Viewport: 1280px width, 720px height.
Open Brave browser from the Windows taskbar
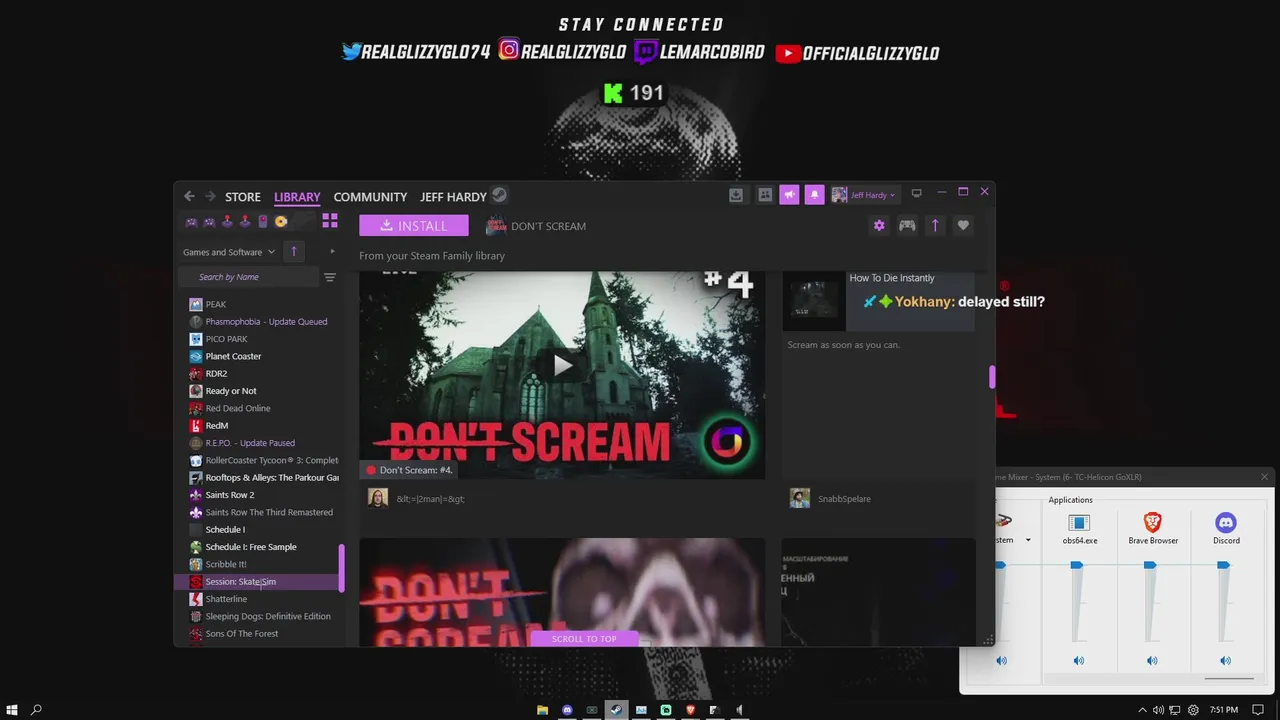click(x=690, y=710)
